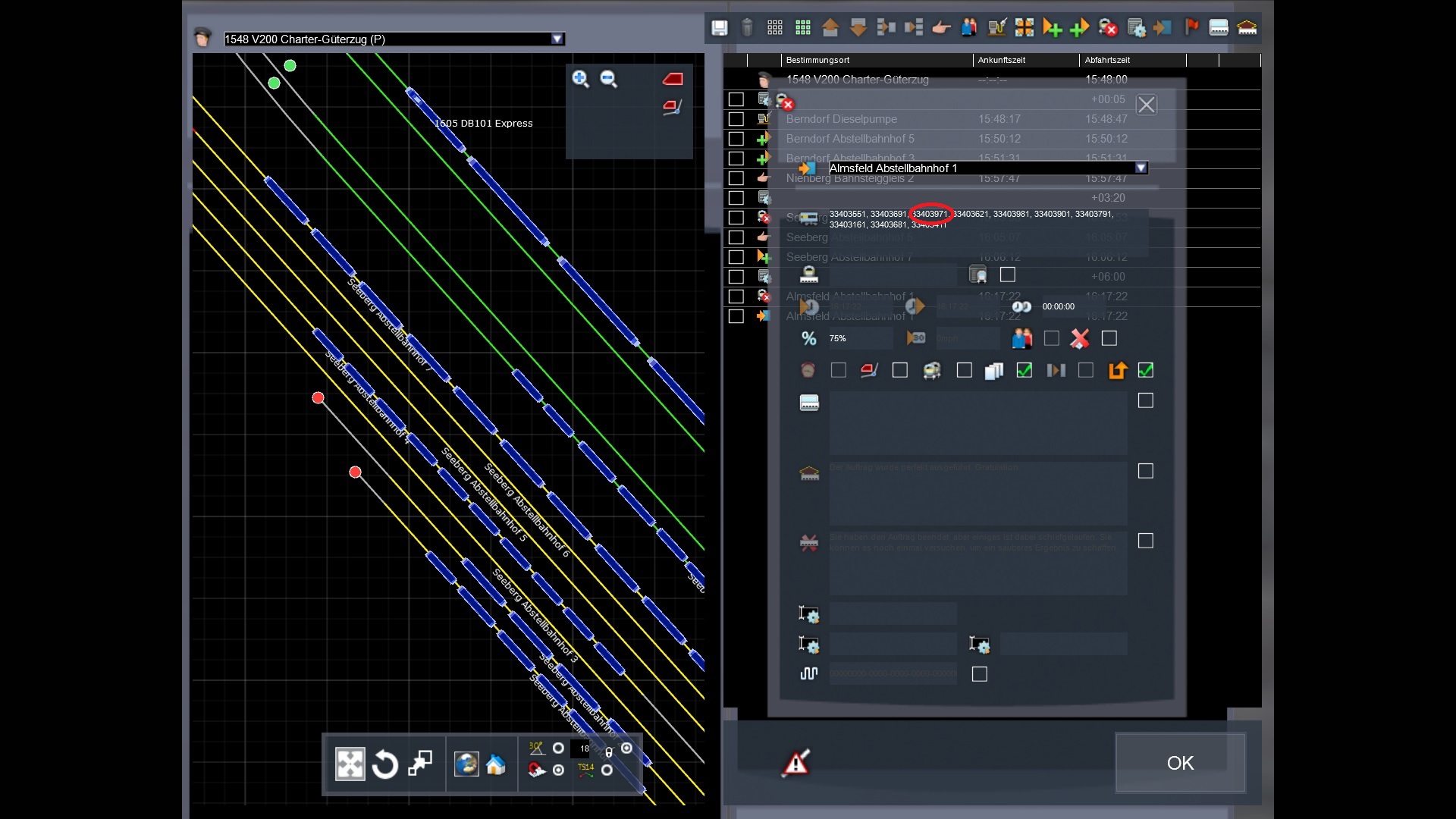Click the circular reset arrow icon

(385, 764)
